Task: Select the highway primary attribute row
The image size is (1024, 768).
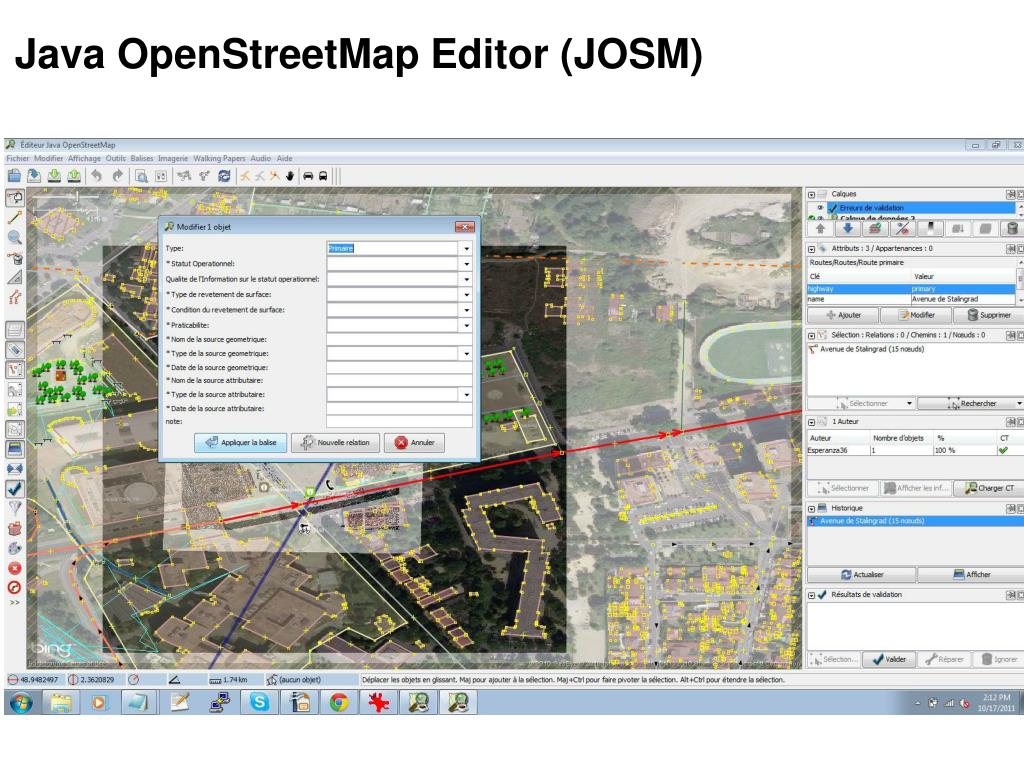Action: tap(911, 289)
